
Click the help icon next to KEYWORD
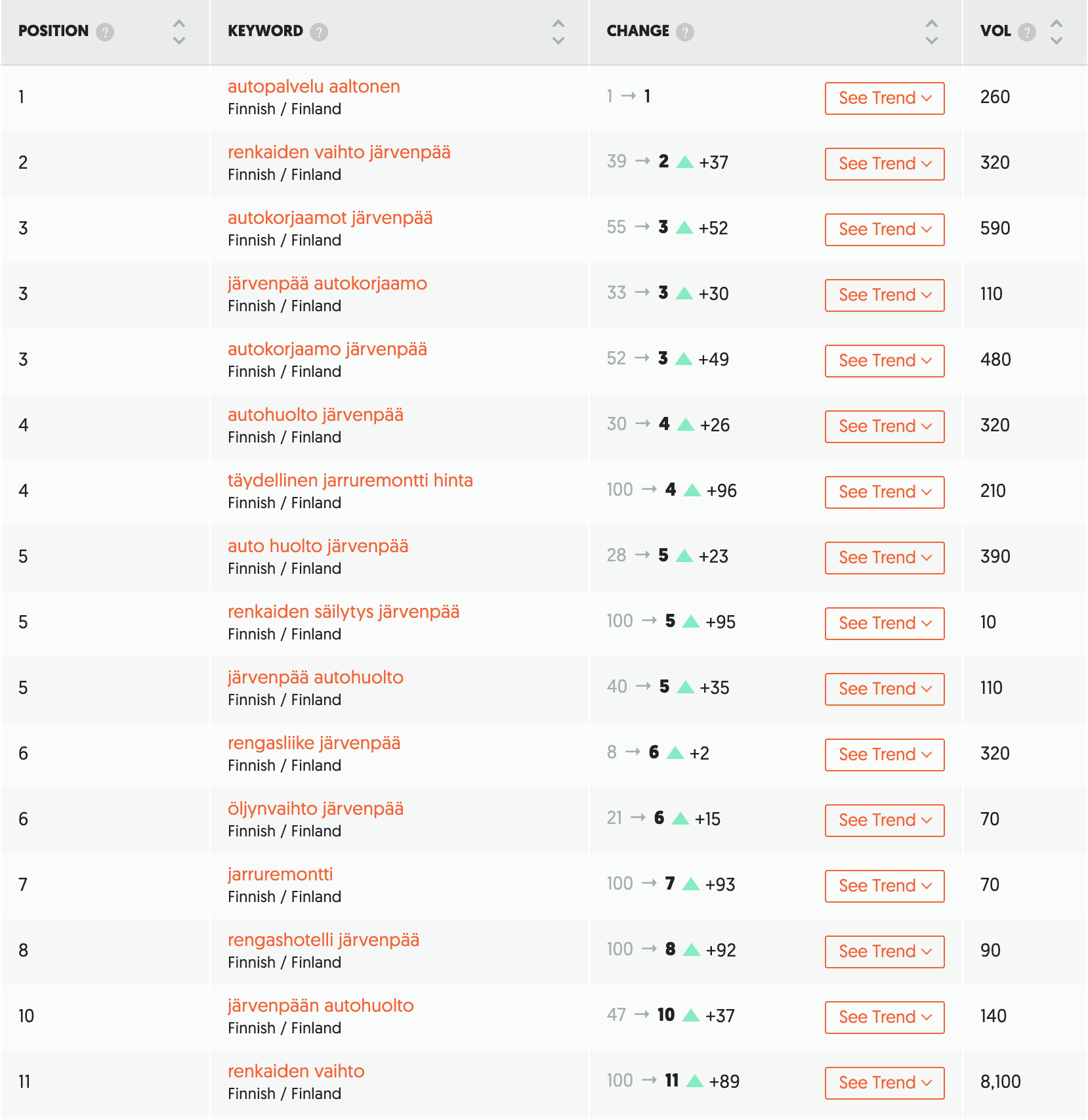[319, 32]
